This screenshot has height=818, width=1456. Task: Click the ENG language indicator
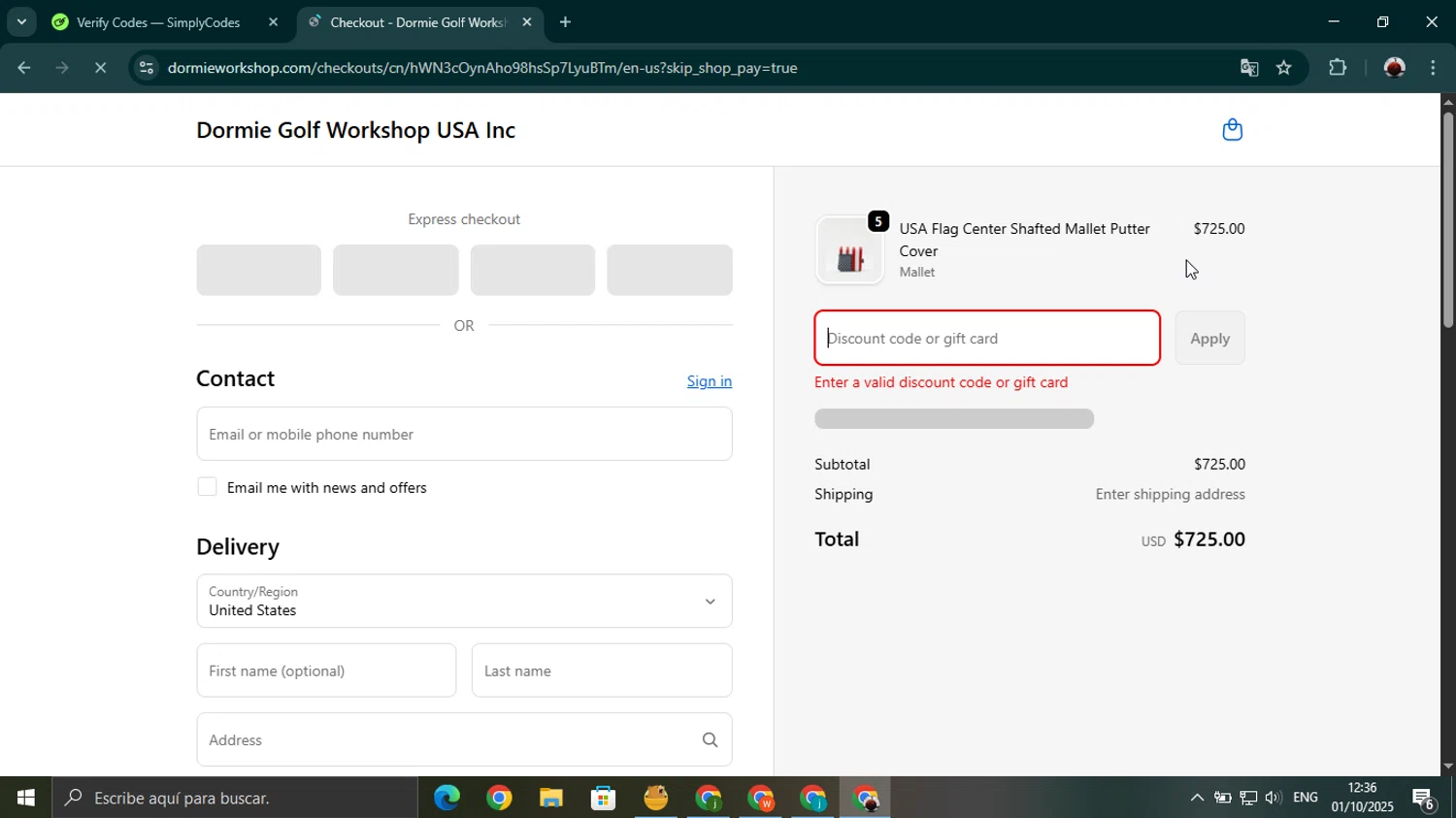1306,798
